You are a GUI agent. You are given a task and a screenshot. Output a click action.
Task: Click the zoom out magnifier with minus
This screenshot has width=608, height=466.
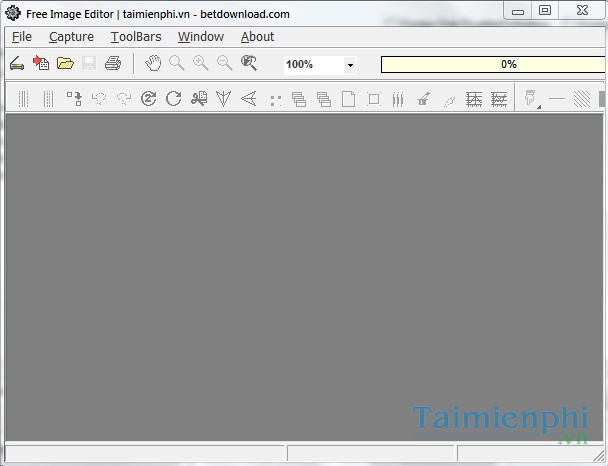click(x=225, y=63)
